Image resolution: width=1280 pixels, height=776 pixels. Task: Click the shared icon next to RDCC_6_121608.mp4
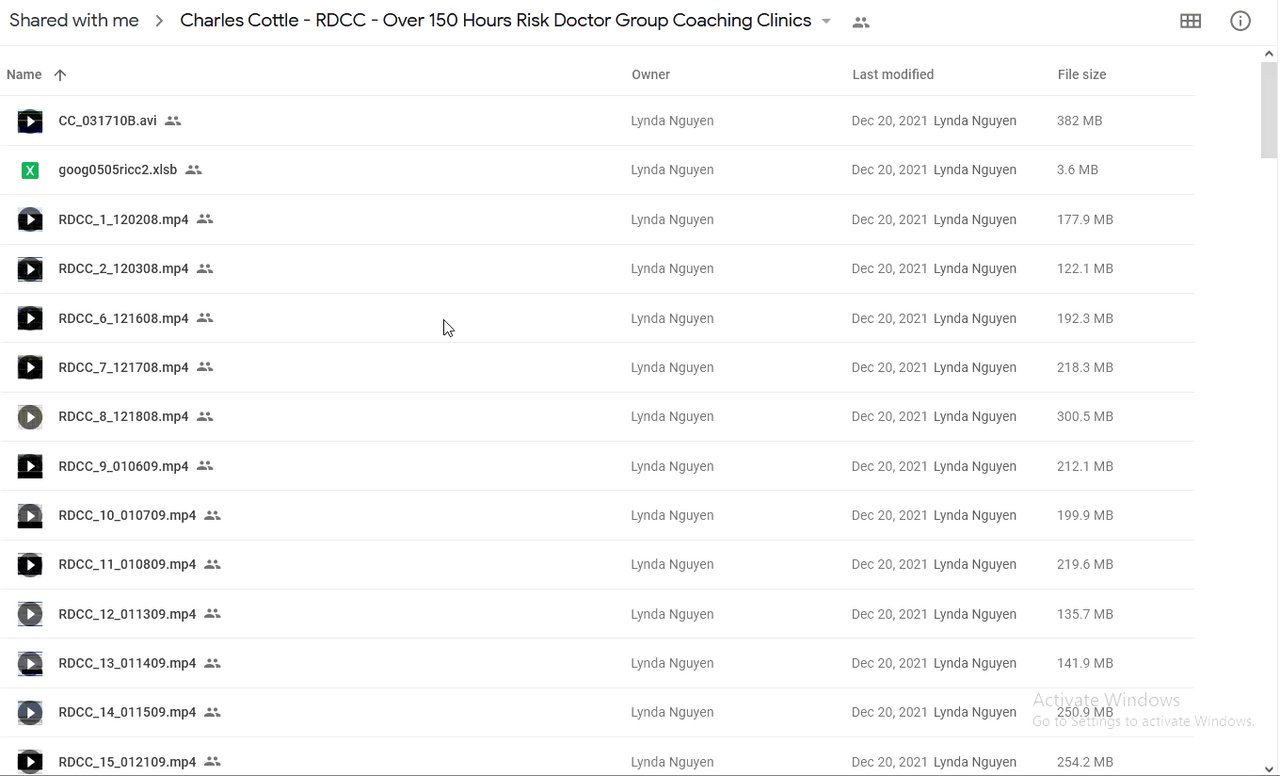coord(205,318)
